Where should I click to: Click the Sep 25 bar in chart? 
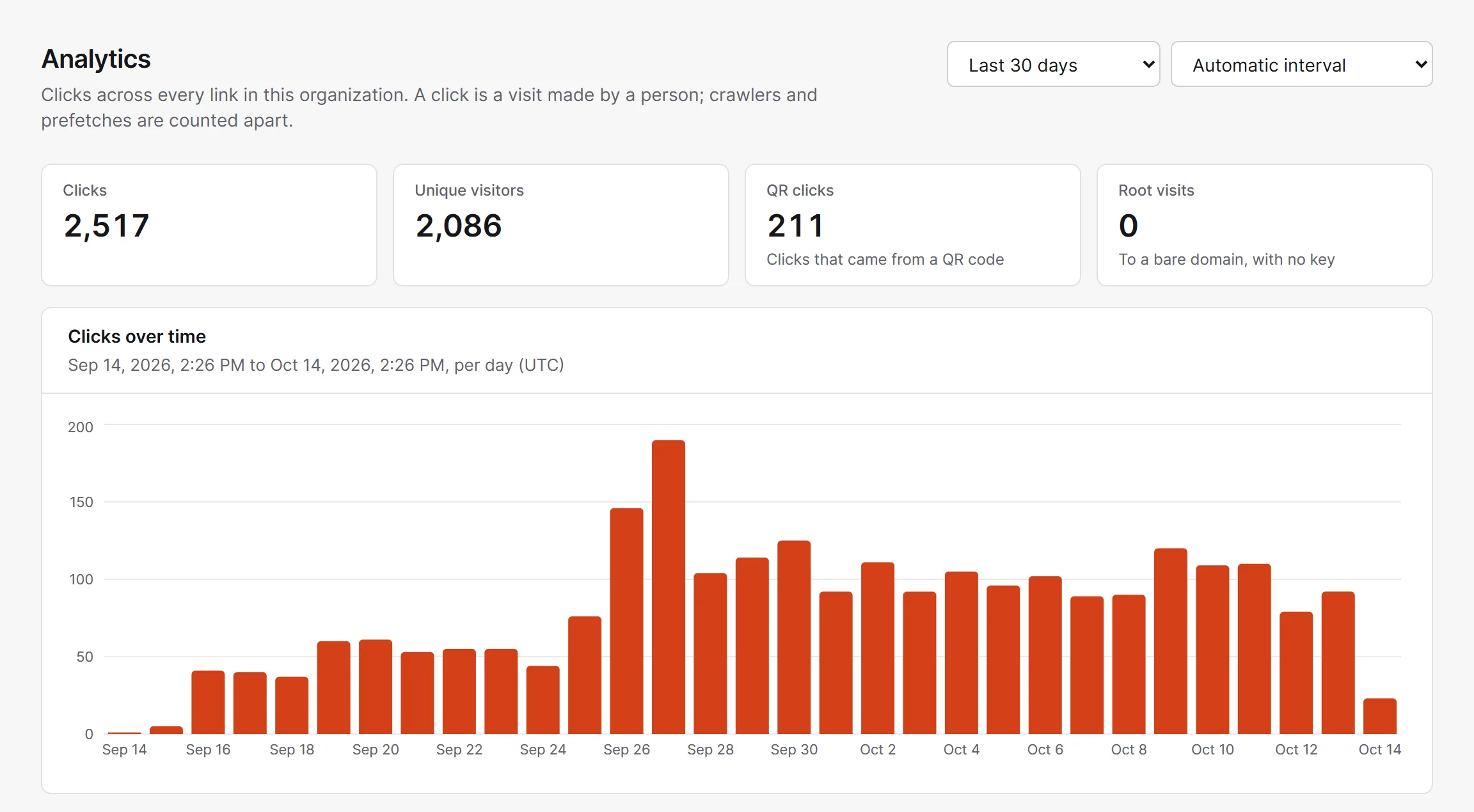pyautogui.click(x=585, y=675)
